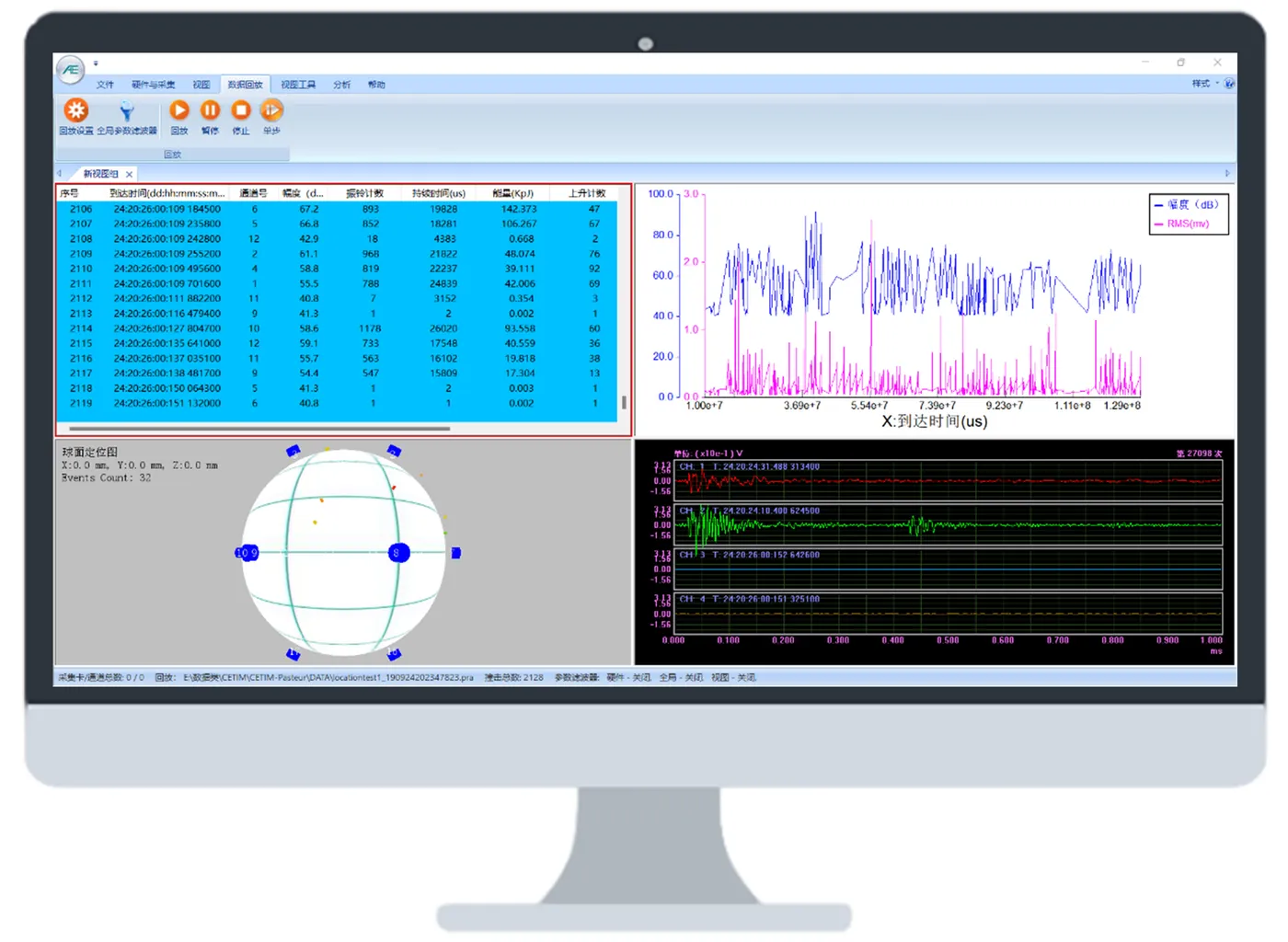Click the energy value 142.373 cell
Screen dimensions: 1288x942
coord(519,209)
